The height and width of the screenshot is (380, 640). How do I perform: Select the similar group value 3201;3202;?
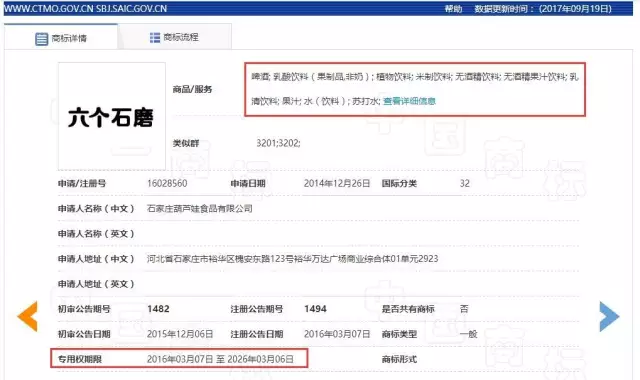coord(278,143)
